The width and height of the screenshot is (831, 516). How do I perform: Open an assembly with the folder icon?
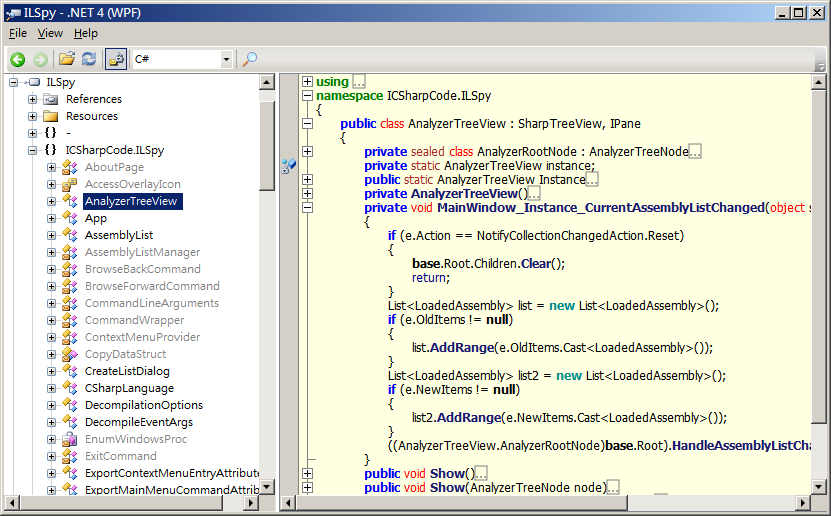pyautogui.click(x=67, y=59)
